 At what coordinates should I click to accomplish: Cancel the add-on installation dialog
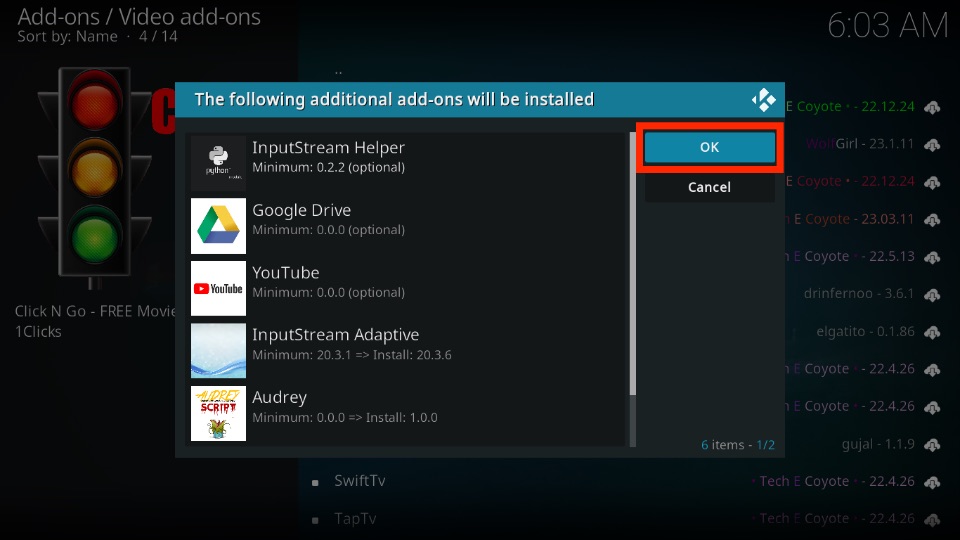710,187
